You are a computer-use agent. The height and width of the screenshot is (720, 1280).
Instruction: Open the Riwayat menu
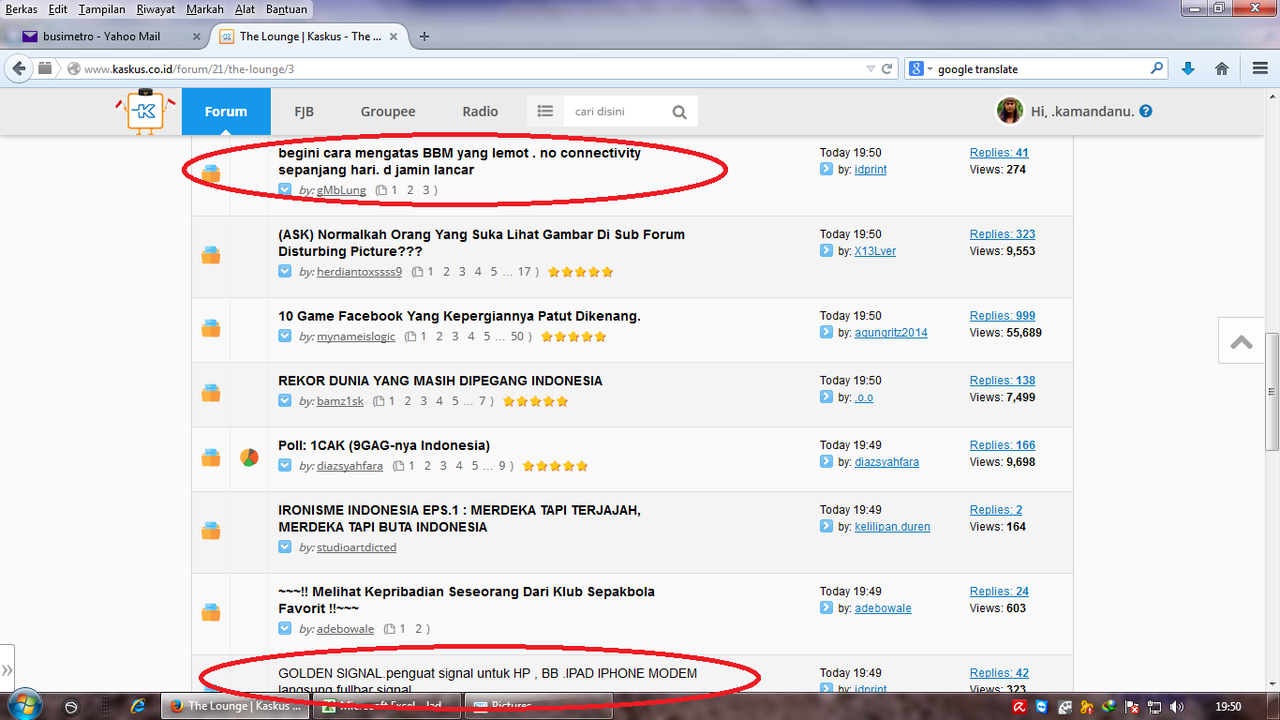(155, 9)
